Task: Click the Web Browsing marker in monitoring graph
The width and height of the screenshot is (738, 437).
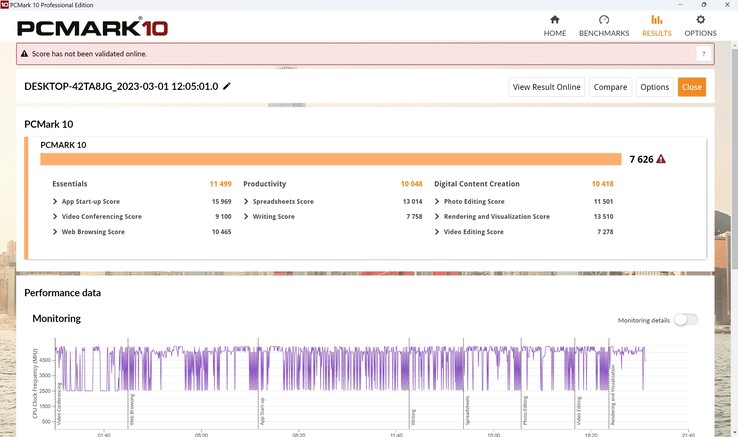Action: coord(132,410)
